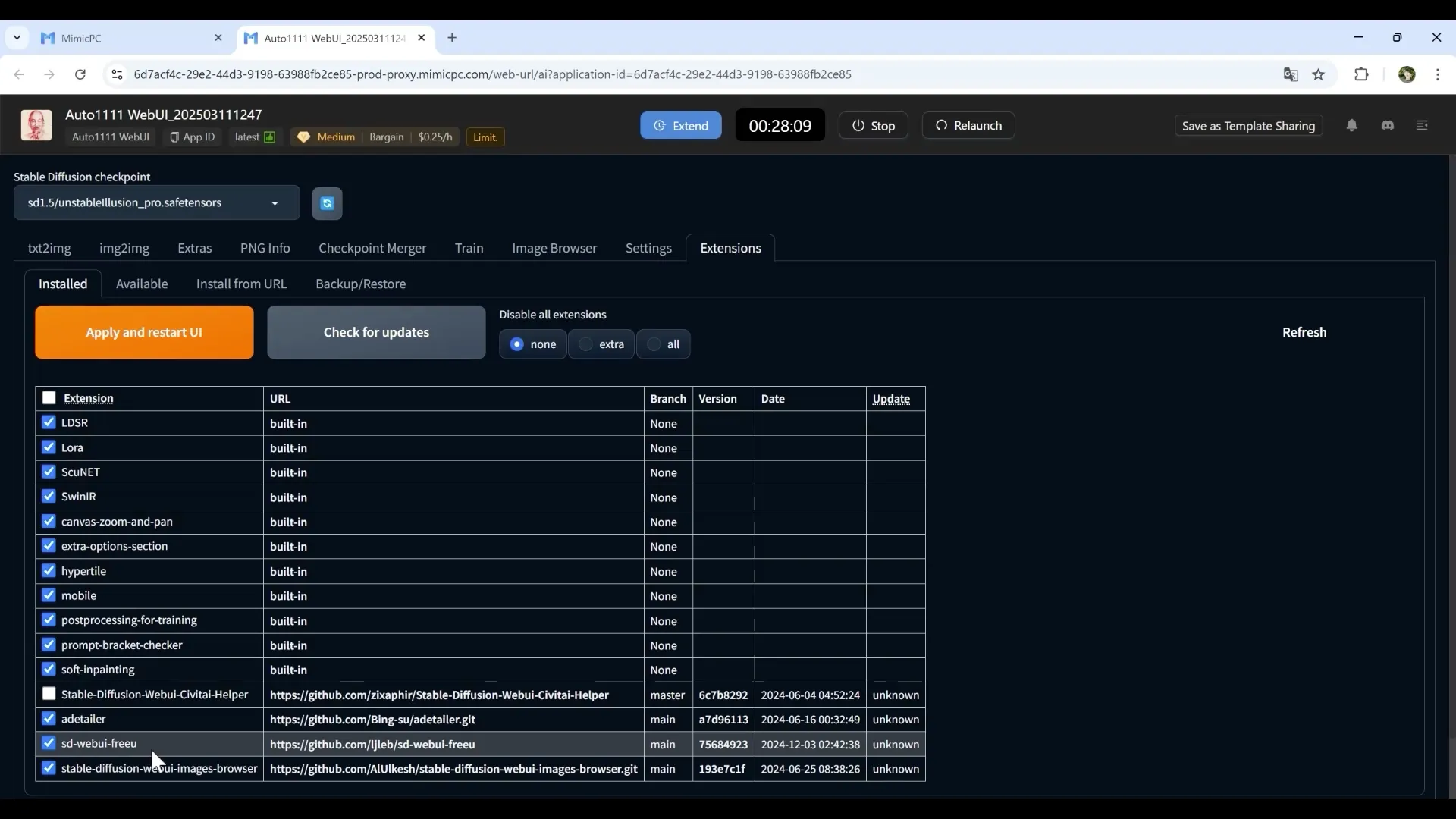Open the Discord icon link
This screenshot has width=1456, height=819.
click(1388, 126)
